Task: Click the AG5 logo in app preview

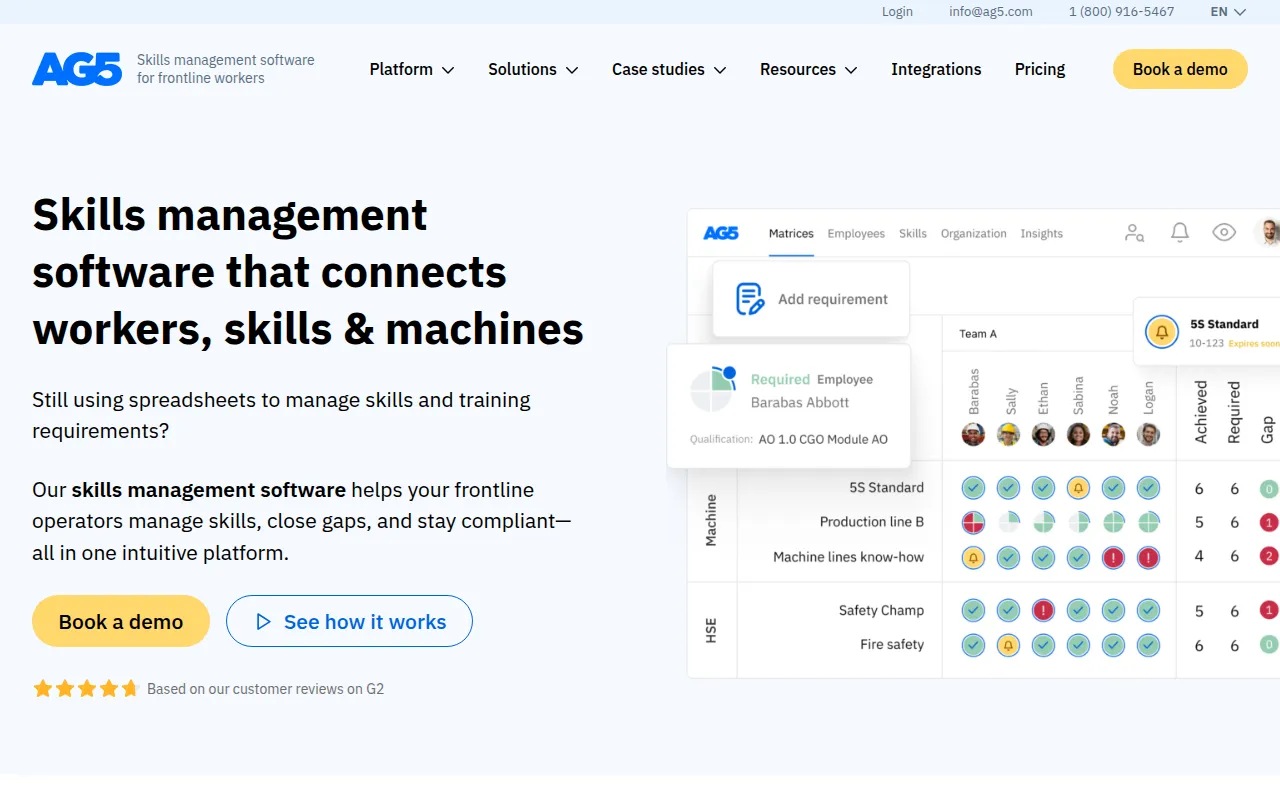Action: coord(721,233)
